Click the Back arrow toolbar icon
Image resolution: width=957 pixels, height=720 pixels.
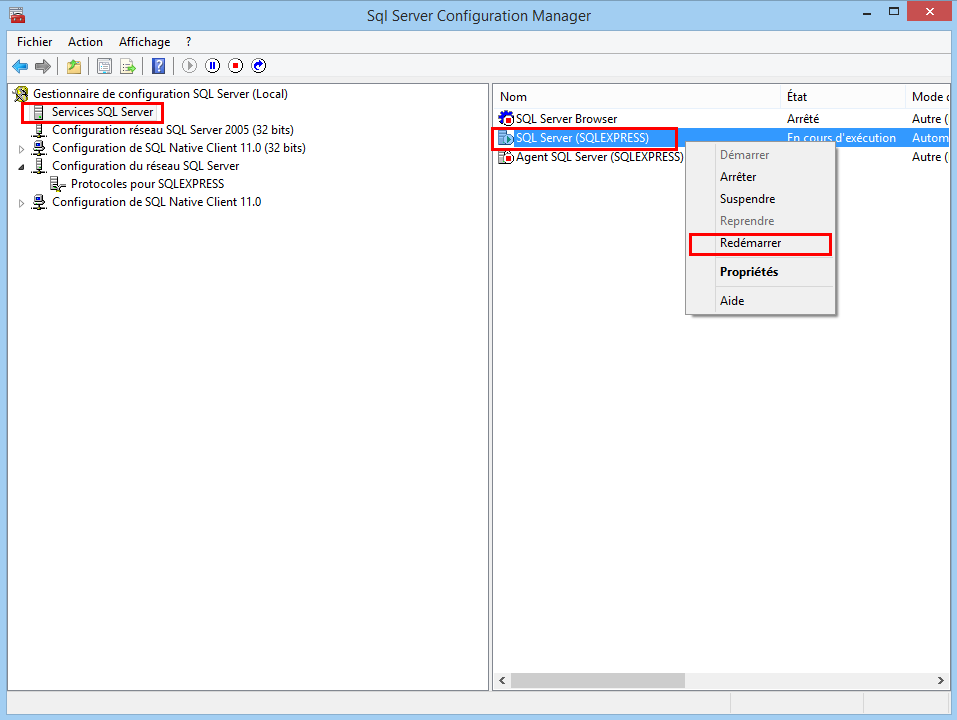pyautogui.click(x=20, y=66)
